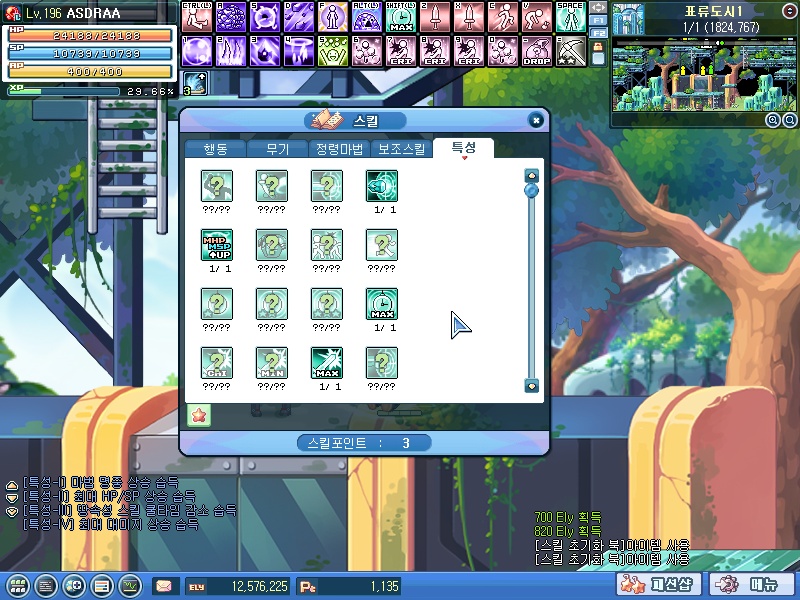
Task: Click the Lv.196 ASDRAA character name
Action: [73, 13]
